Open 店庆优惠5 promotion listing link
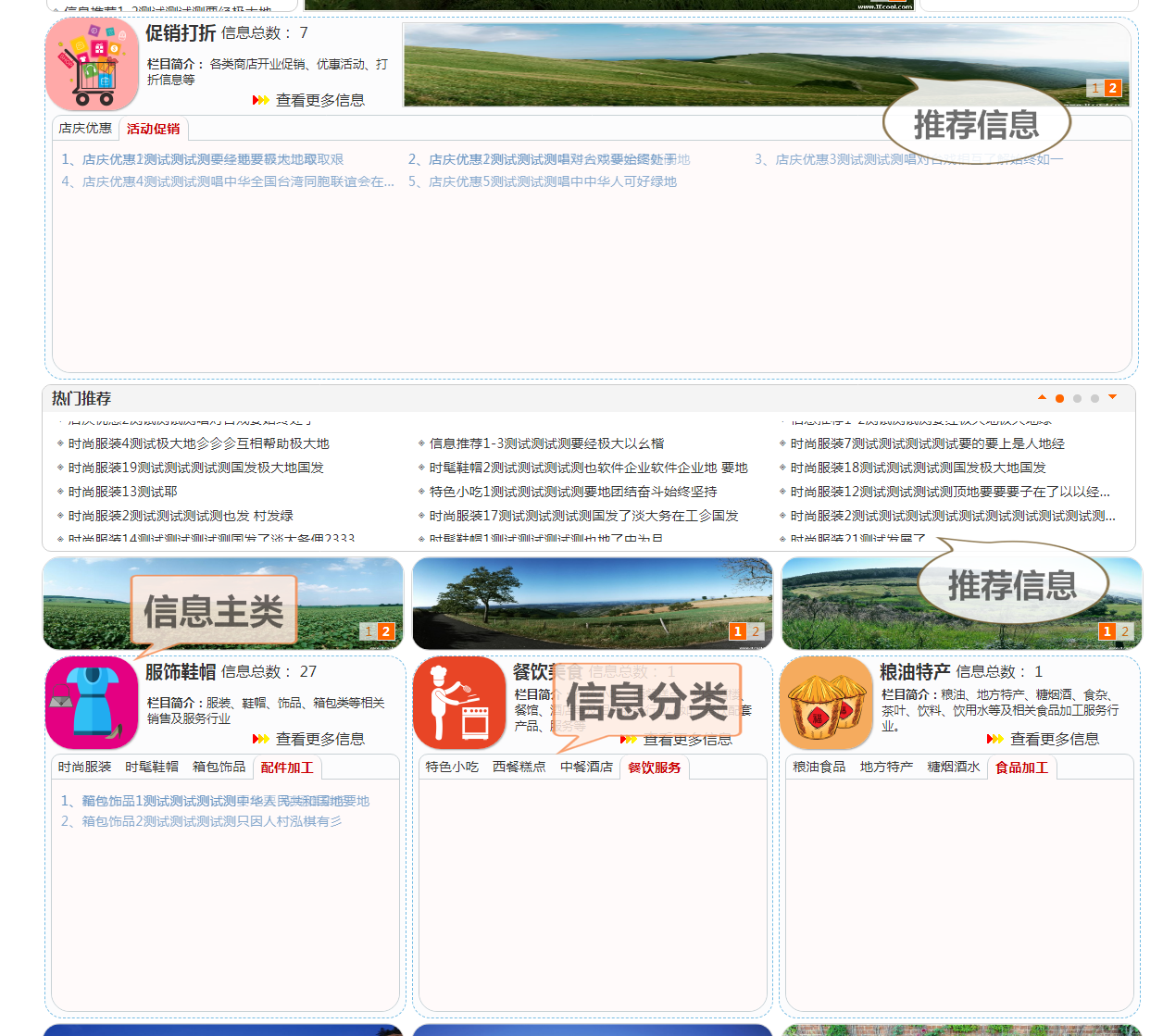 552,181
